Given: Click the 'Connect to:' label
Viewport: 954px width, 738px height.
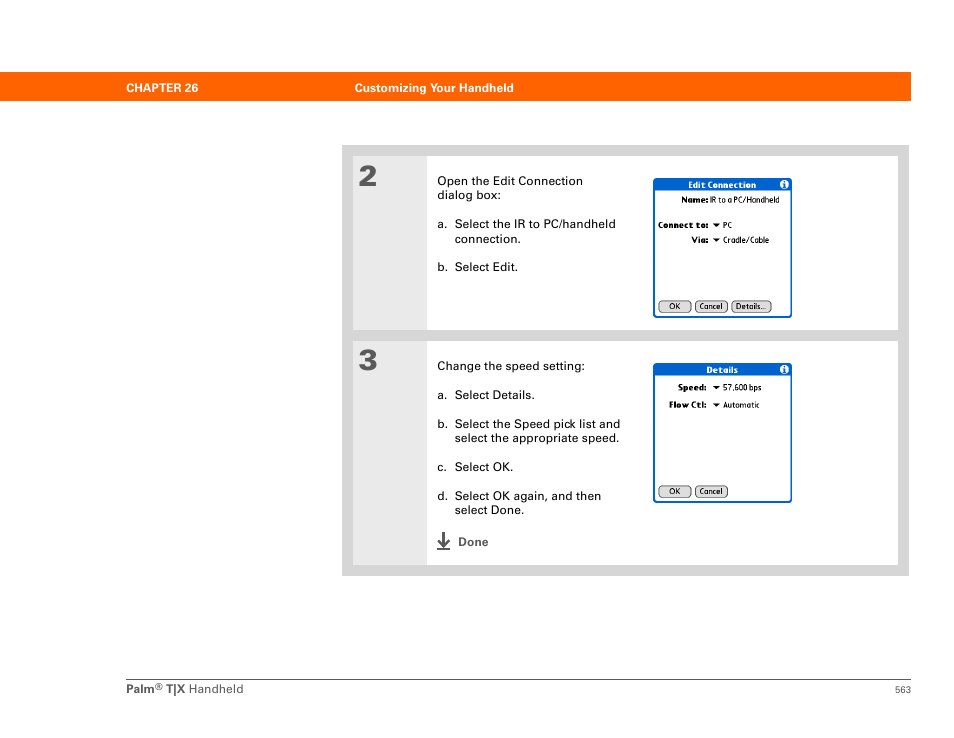Looking at the screenshot, I should click(x=683, y=225).
